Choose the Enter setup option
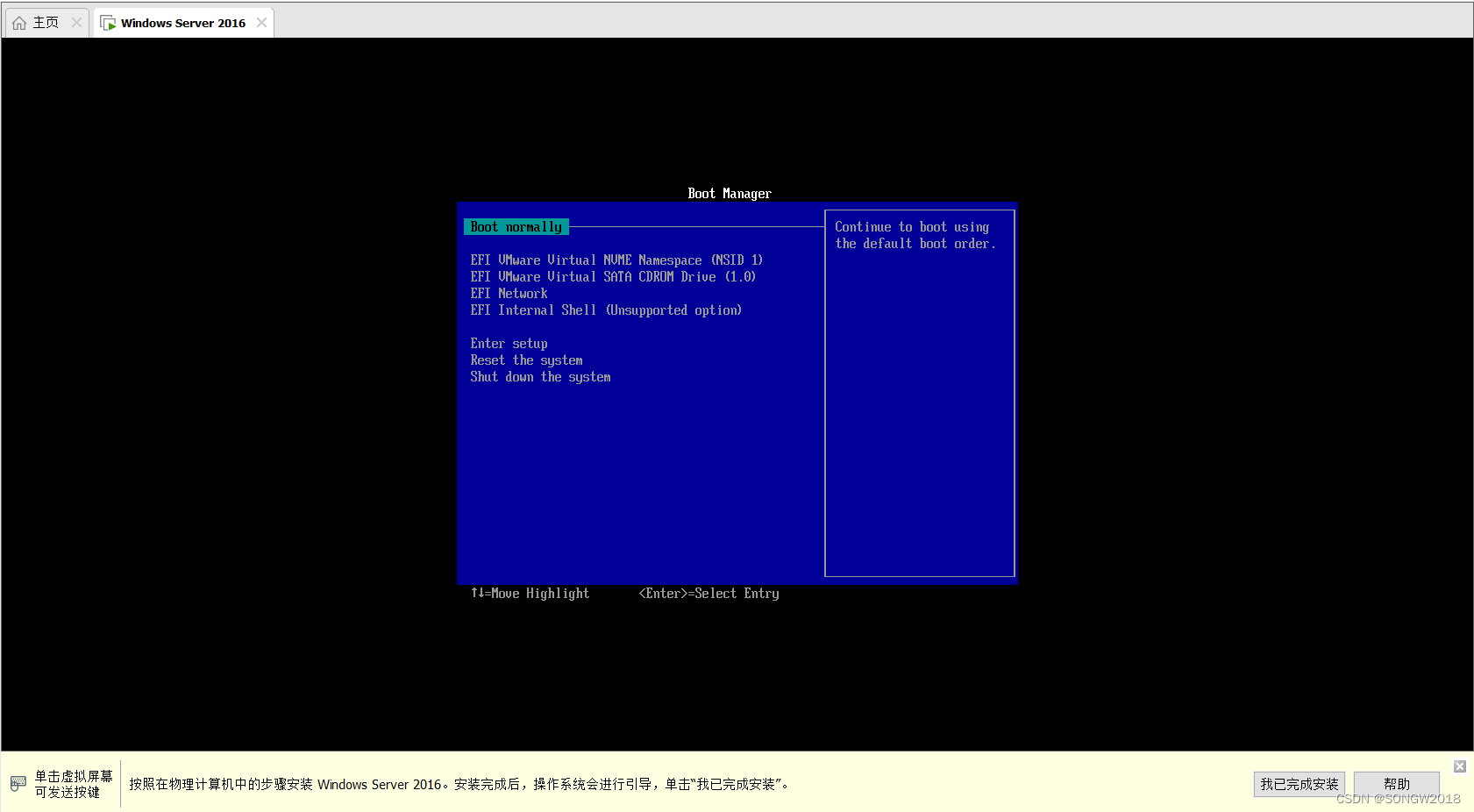Image resolution: width=1474 pixels, height=812 pixels. pyautogui.click(x=509, y=344)
